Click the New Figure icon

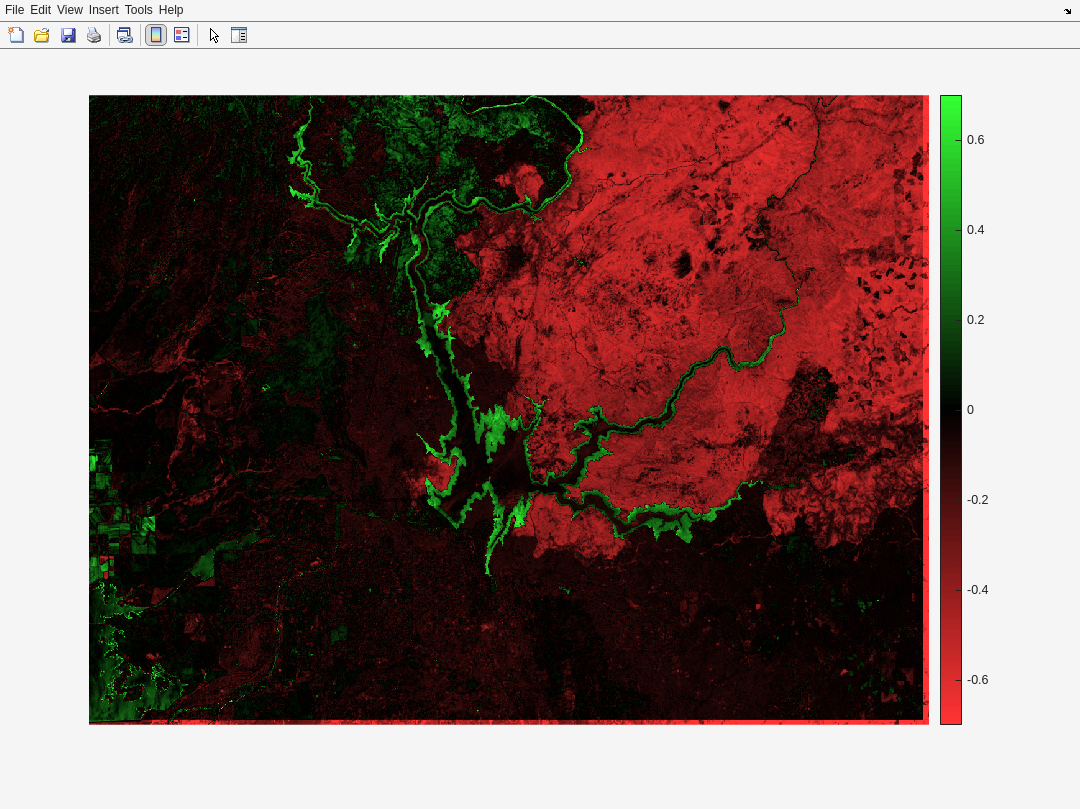pos(16,35)
